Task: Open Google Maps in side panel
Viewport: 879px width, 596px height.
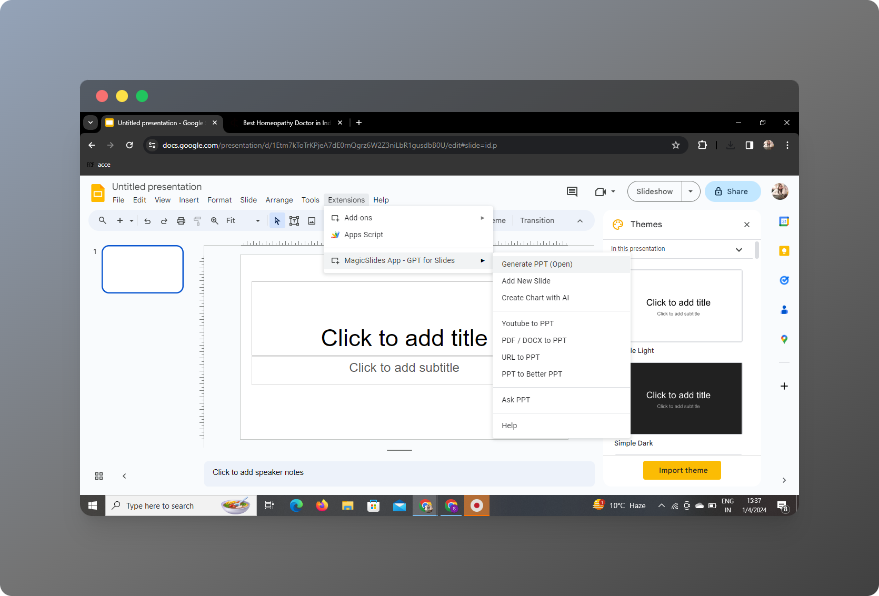Action: [x=784, y=339]
